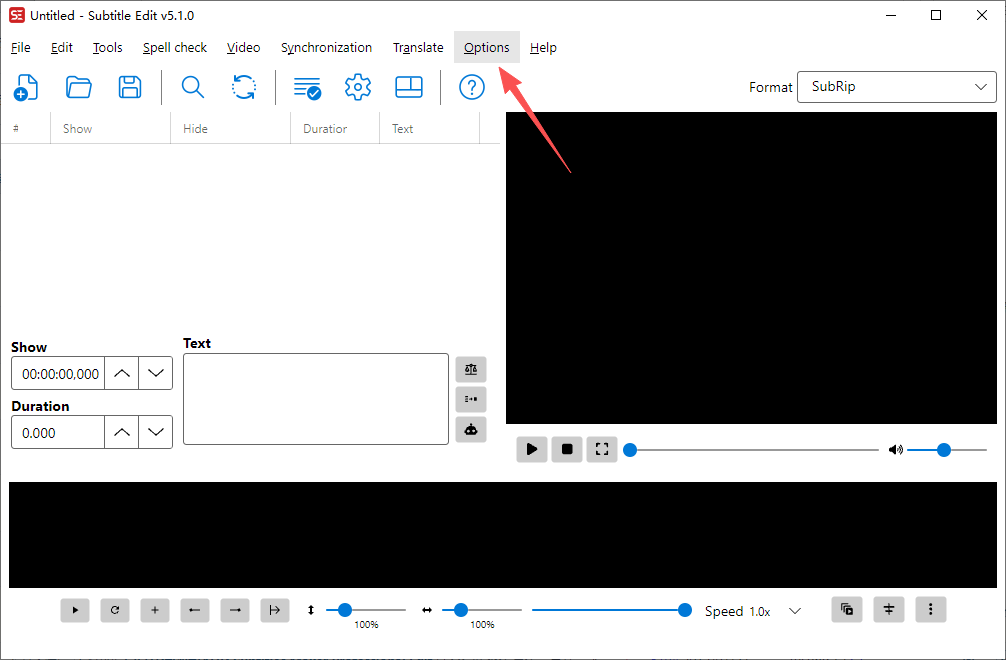
Task: Click the middle button right of the Text box
Action: coord(471,399)
